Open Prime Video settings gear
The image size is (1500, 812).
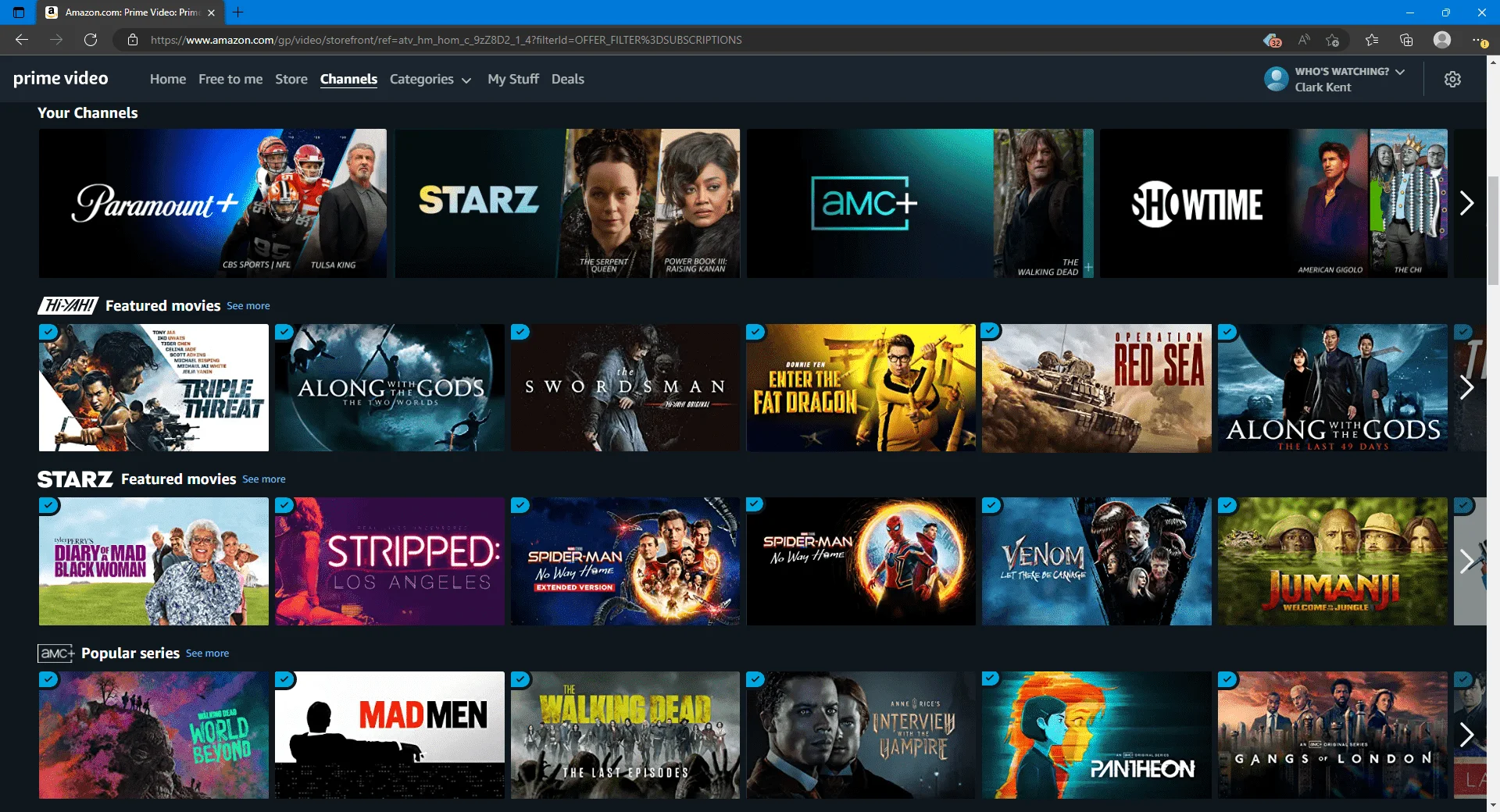pos(1452,79)
